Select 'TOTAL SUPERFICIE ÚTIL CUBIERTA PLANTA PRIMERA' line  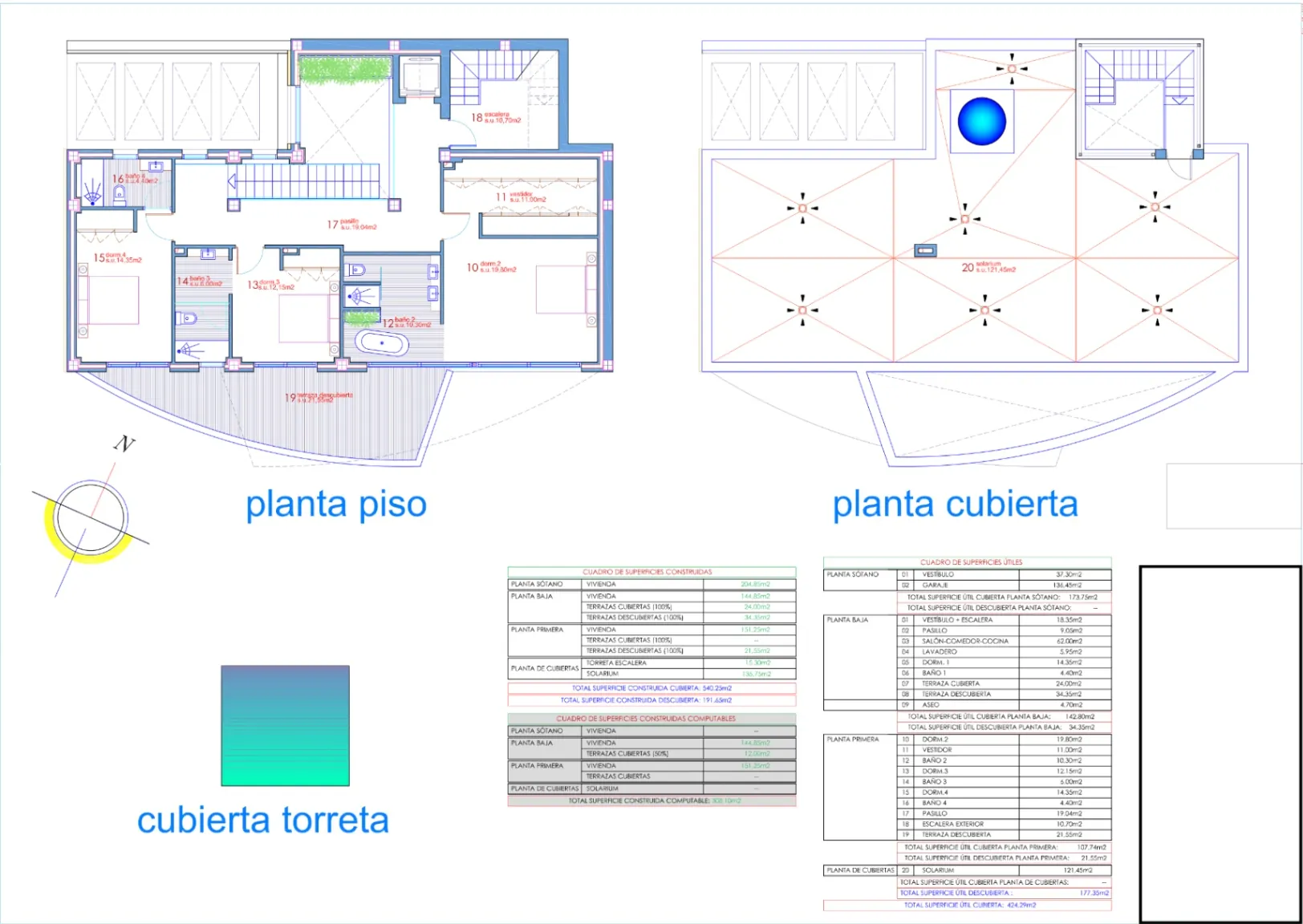click(x=1004, y=847)
